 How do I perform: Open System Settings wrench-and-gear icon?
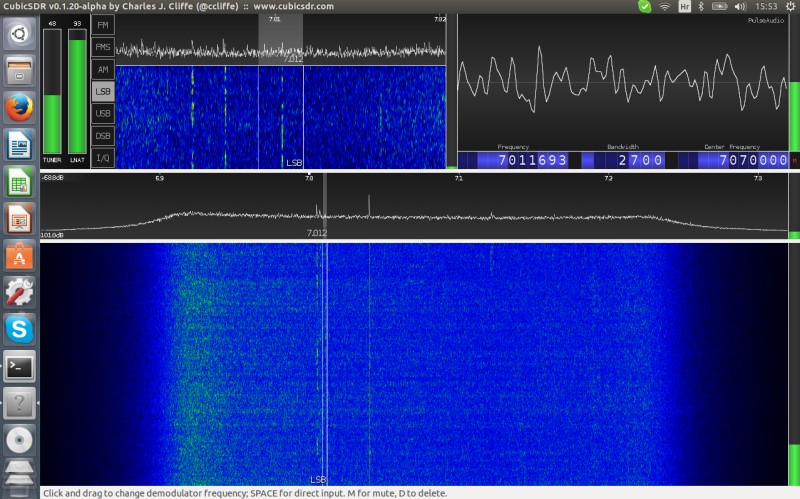19,292
